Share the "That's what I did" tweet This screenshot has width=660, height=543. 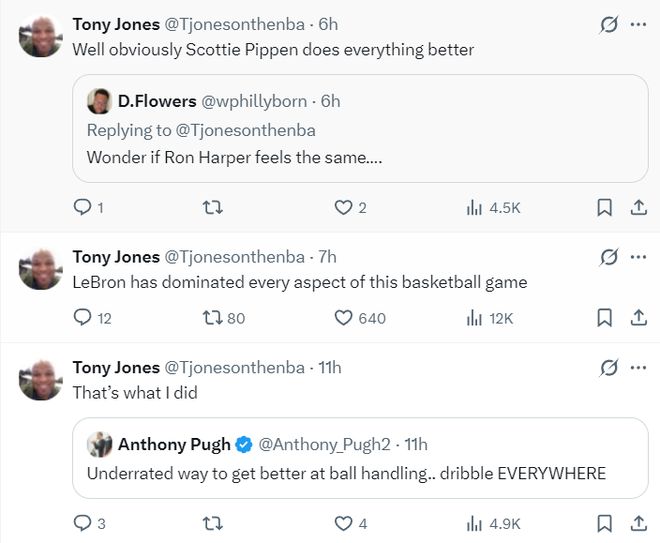pyautogui.click(x=638, y=523)
